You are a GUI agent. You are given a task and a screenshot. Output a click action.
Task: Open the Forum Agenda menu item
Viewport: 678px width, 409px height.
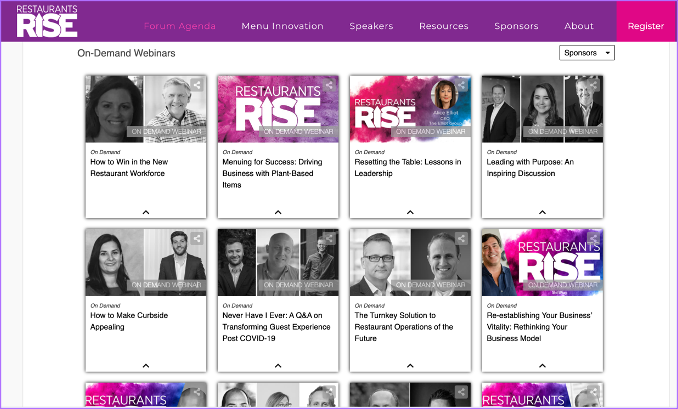179,26
